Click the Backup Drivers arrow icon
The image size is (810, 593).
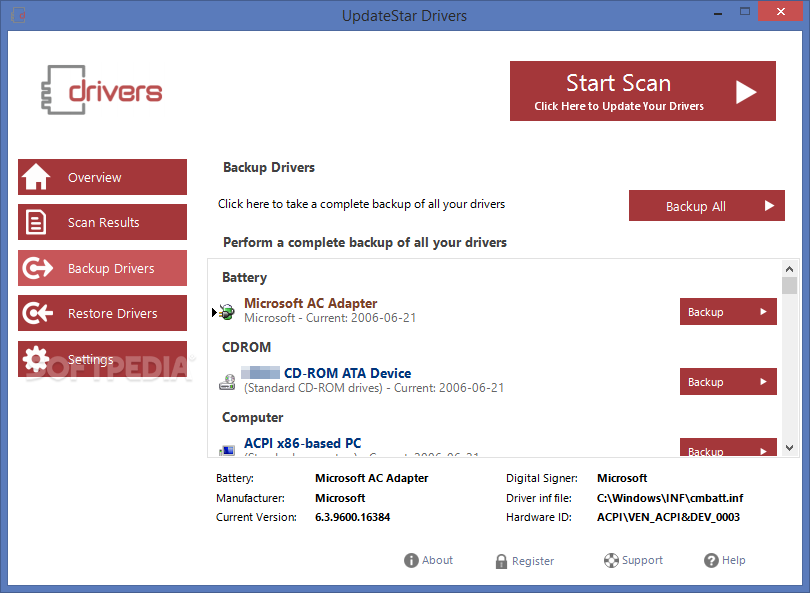click(x=37, y=268)
